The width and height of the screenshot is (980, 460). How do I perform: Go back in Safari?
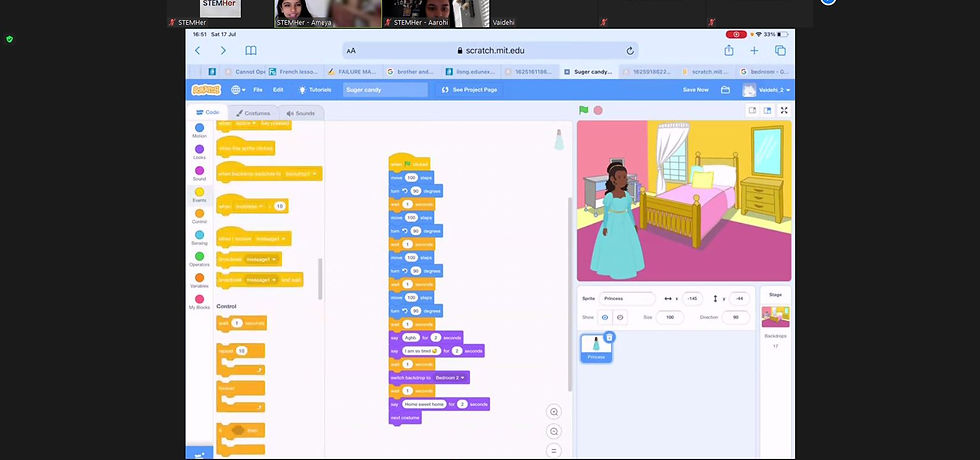point(198,51)
